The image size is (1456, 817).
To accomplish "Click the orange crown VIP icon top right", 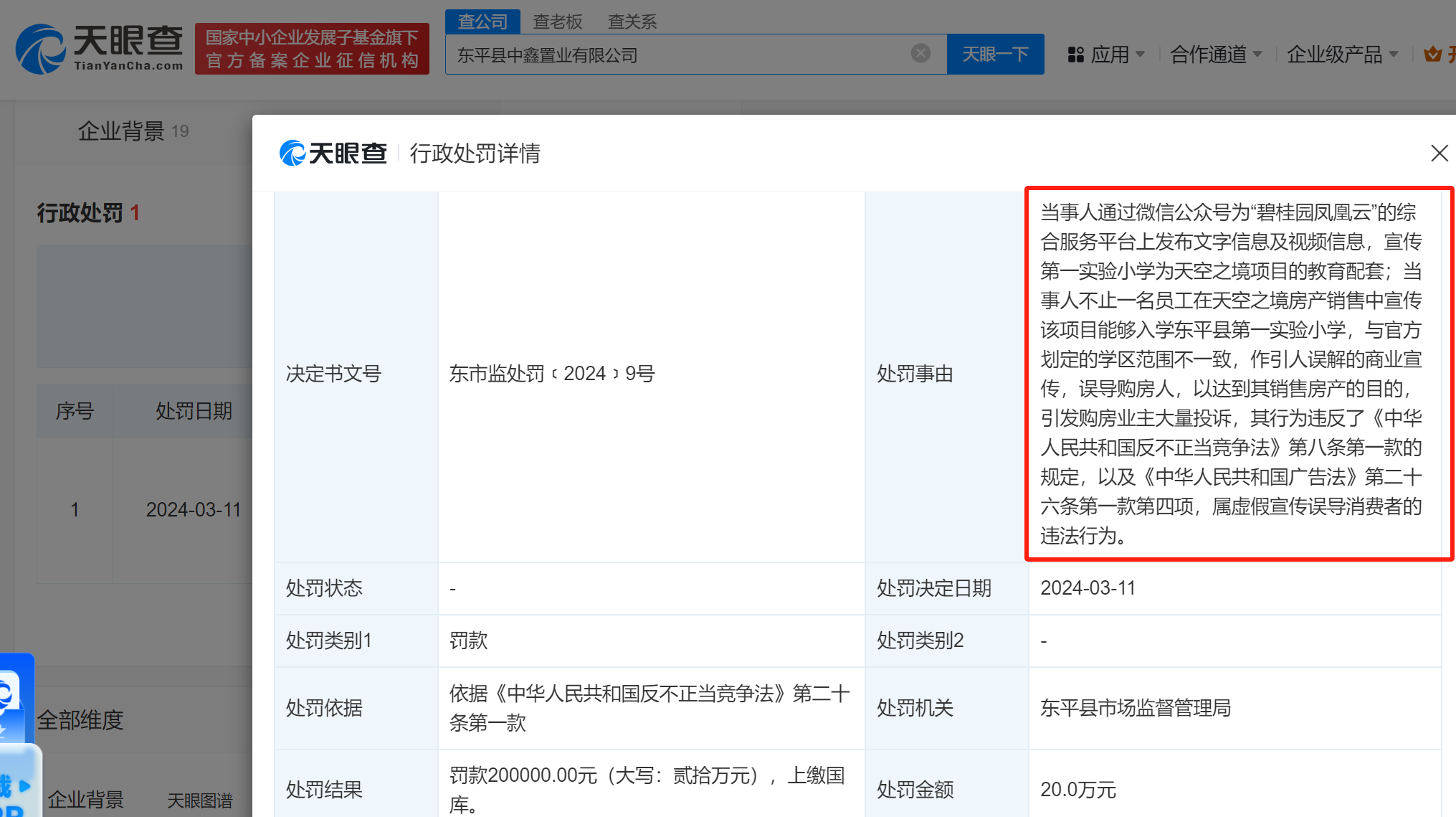I will tap(1434, 52).
